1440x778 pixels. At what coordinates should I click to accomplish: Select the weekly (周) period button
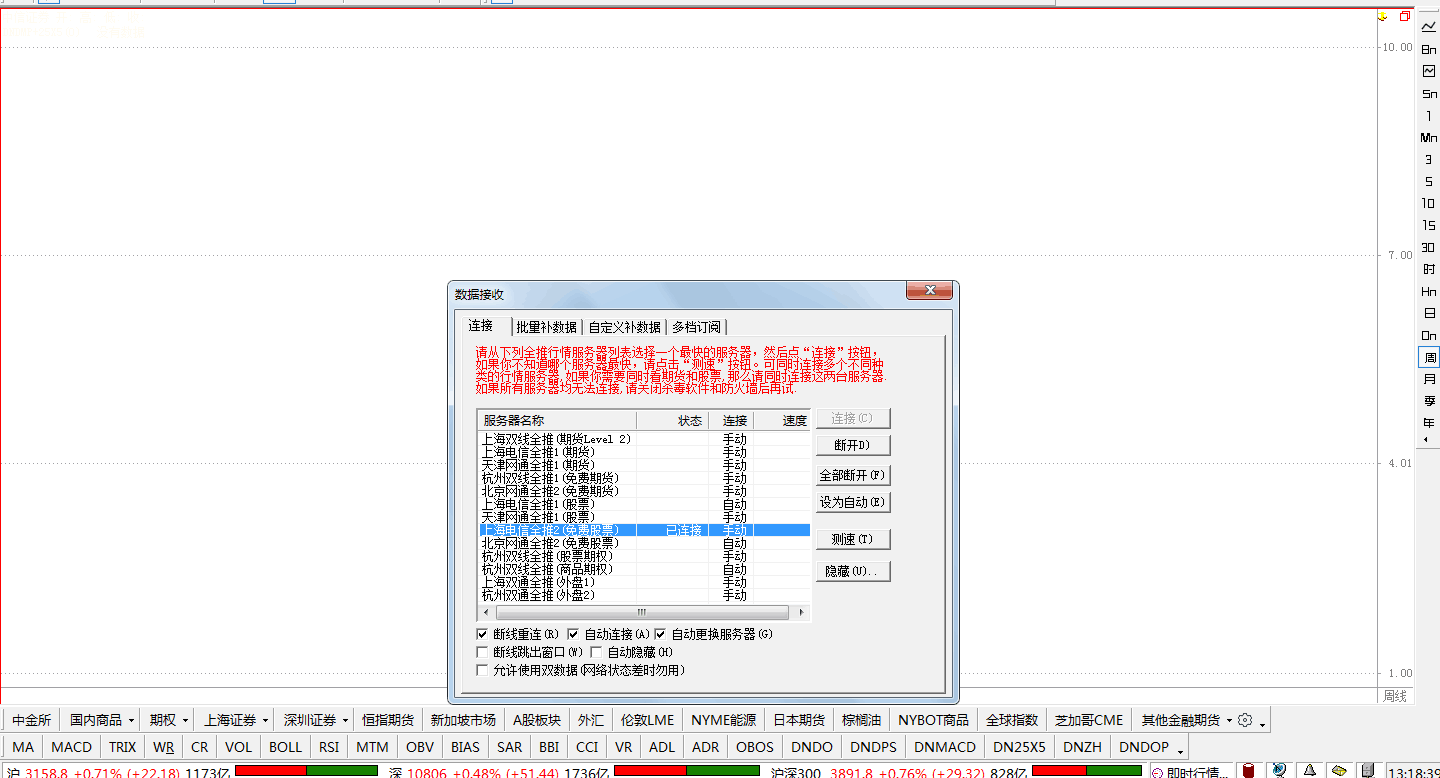[x=1429, y=357]
